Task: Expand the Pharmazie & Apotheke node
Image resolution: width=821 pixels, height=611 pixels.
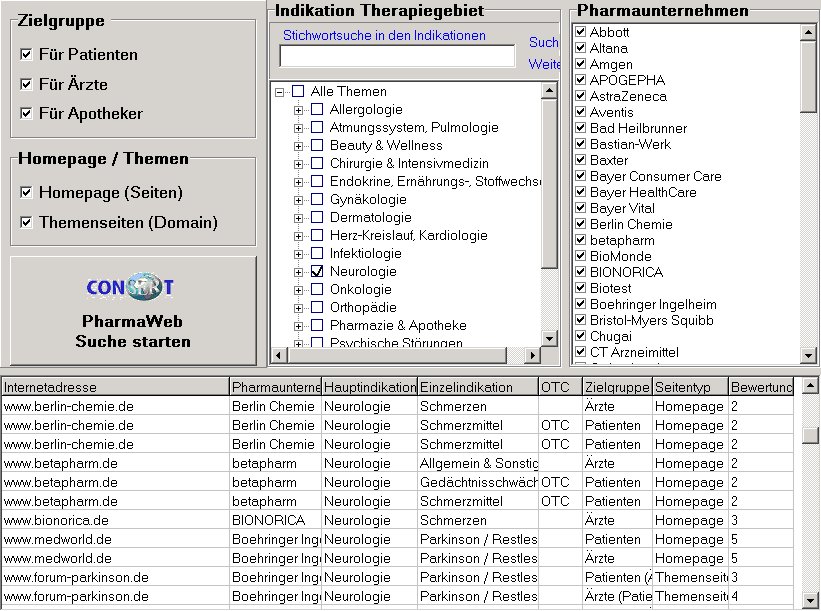Action: tap(298, 326)
